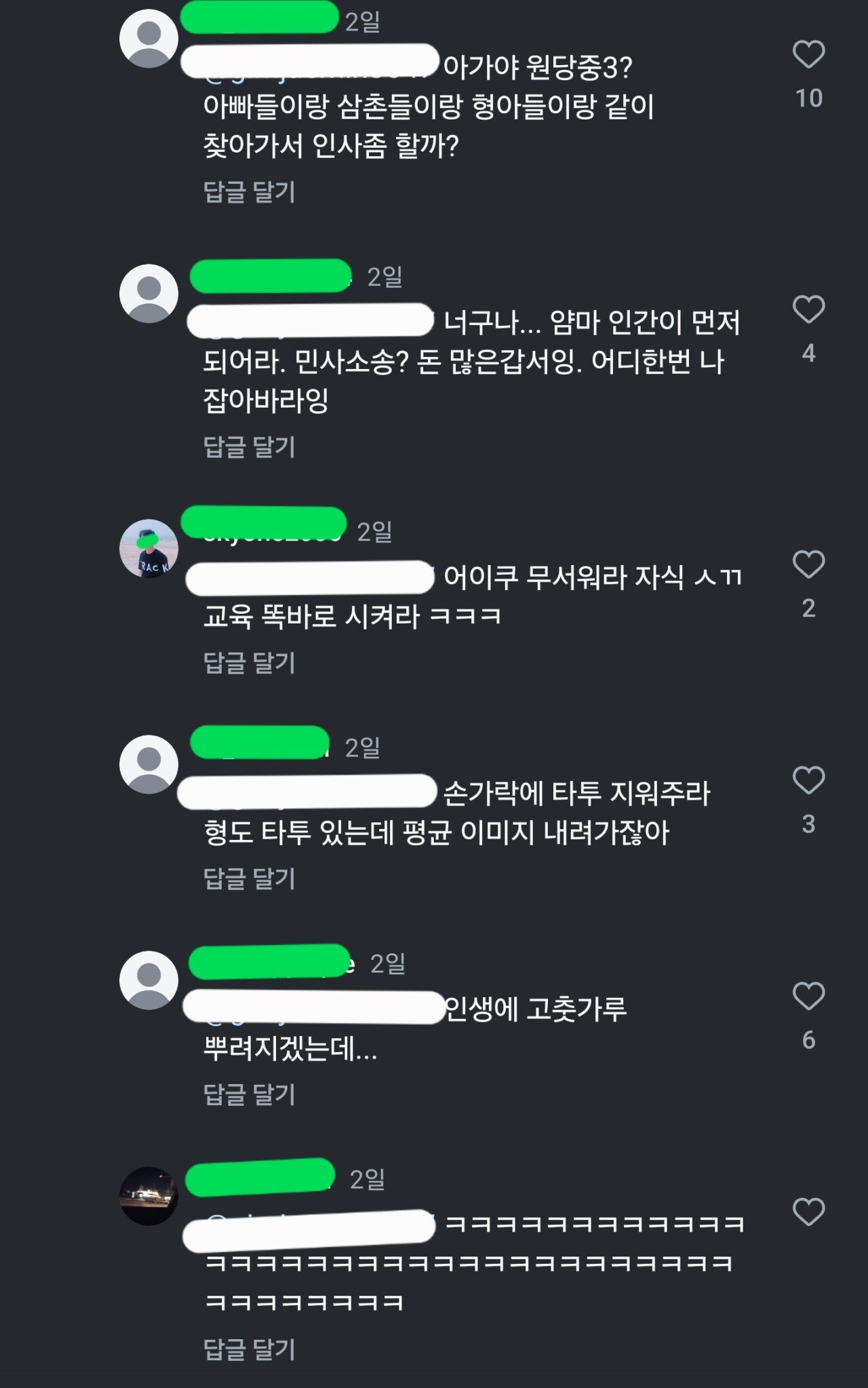Viewport: 868px width, 1388px height.
Task: Like the 어이쿠 무서워라 comment
Action: pos(808,565)
